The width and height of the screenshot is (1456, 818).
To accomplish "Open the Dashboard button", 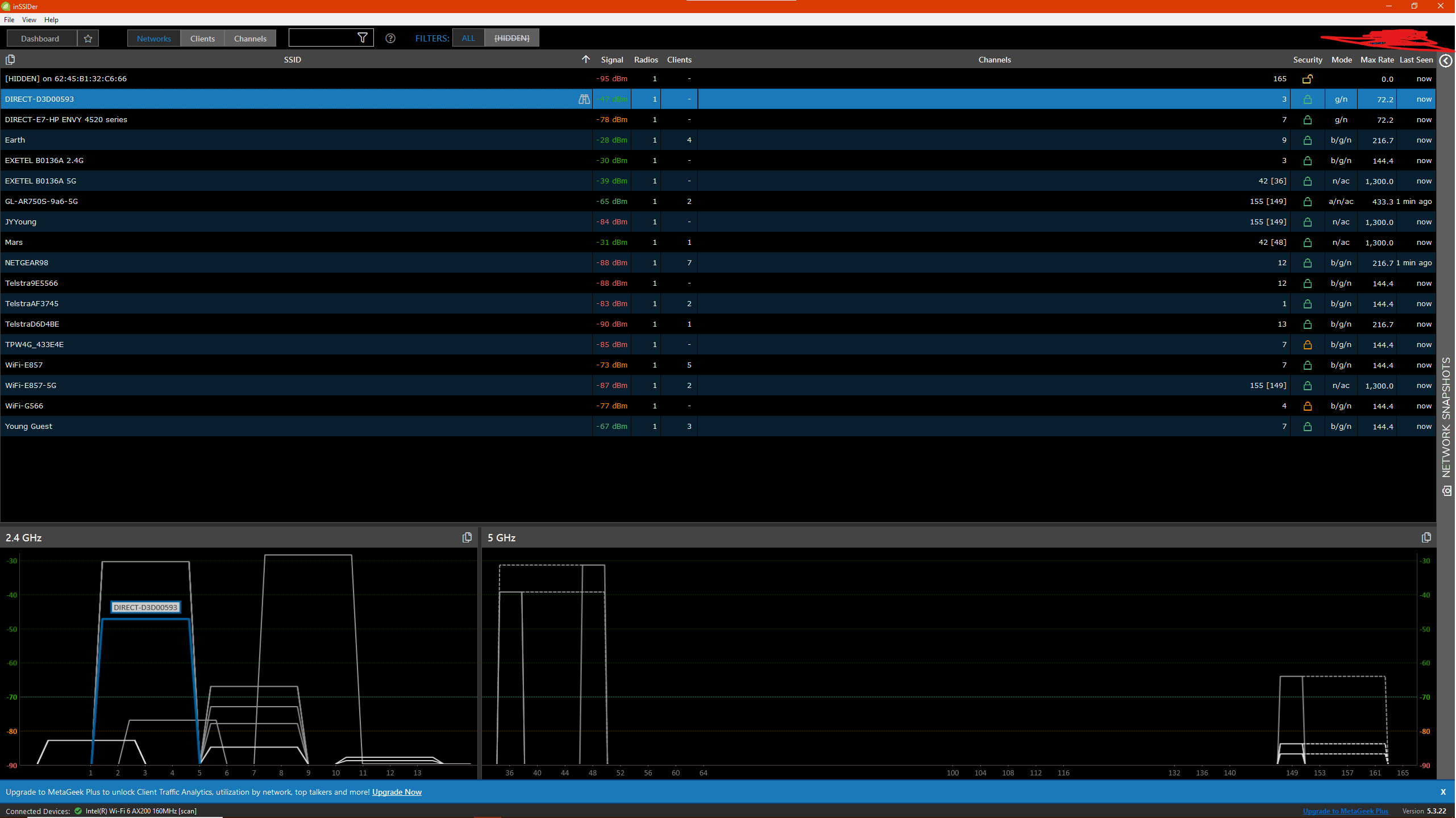I will (x=40, y=39).
